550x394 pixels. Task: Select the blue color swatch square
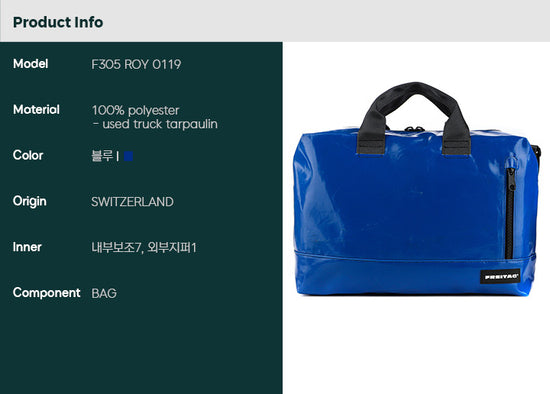click(x=128, y=156)
